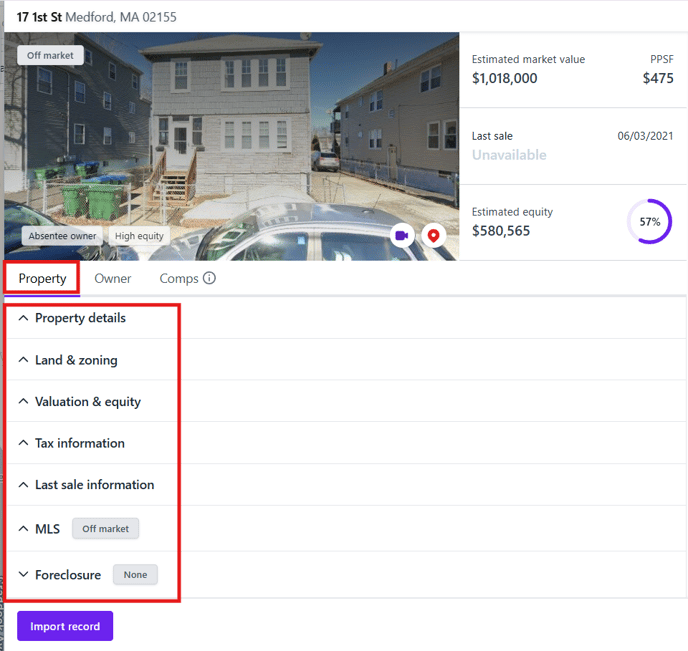Click the Absentee owner tag
Viewport: 688px width, 651px height.
click(x=62, y=236)
